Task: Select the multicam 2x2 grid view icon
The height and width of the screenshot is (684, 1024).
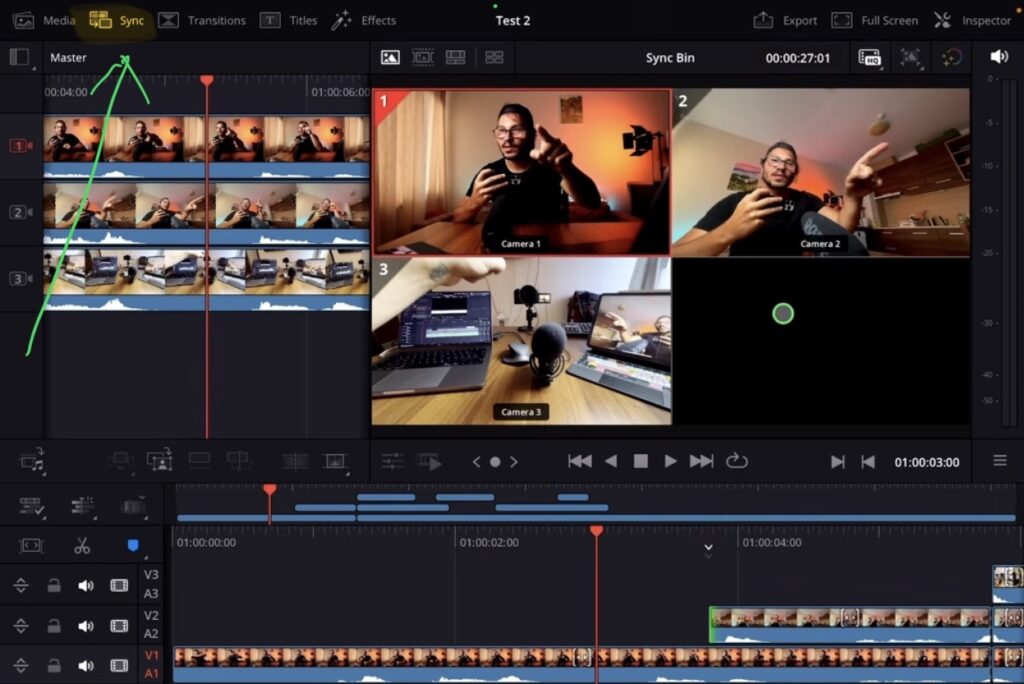Action: pos(492,58)
